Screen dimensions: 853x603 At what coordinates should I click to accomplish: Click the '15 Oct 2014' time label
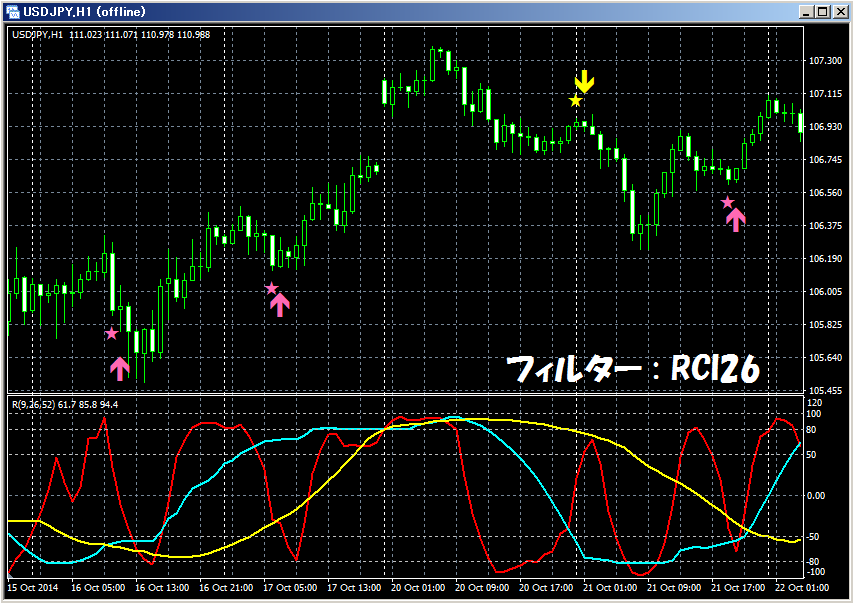33,588
